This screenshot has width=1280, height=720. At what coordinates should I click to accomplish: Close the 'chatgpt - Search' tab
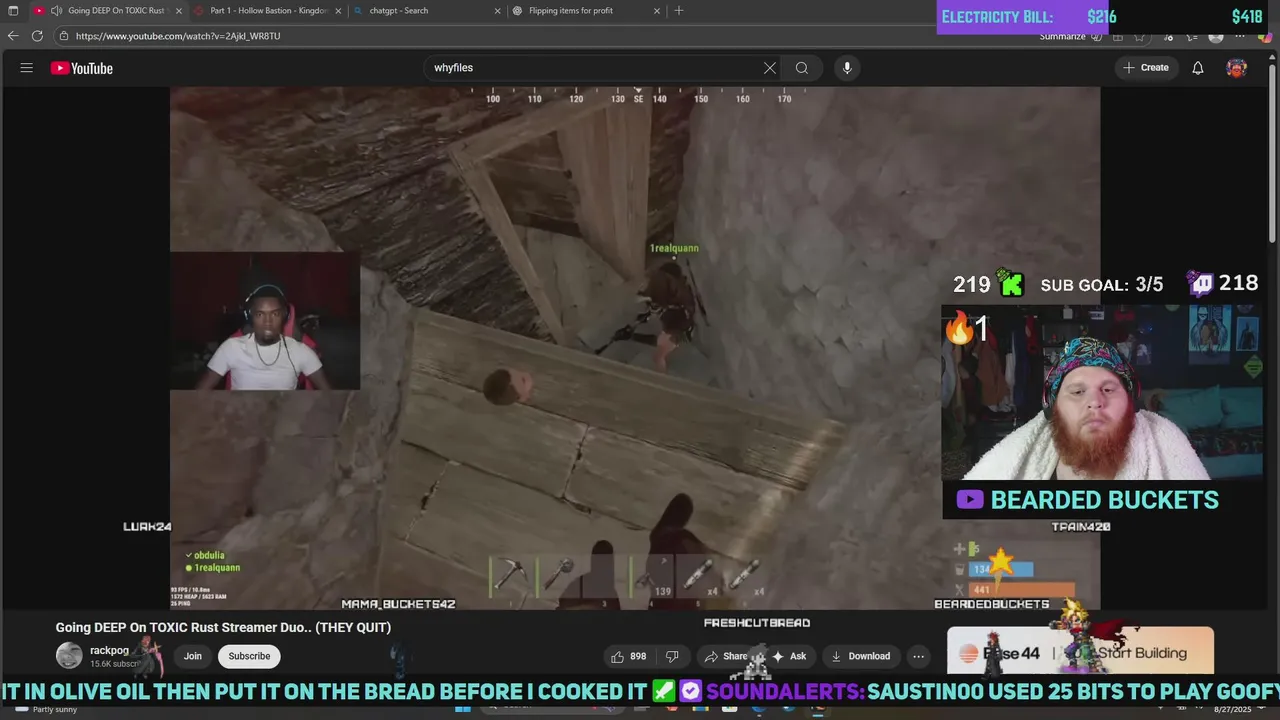tap(497, 11)
